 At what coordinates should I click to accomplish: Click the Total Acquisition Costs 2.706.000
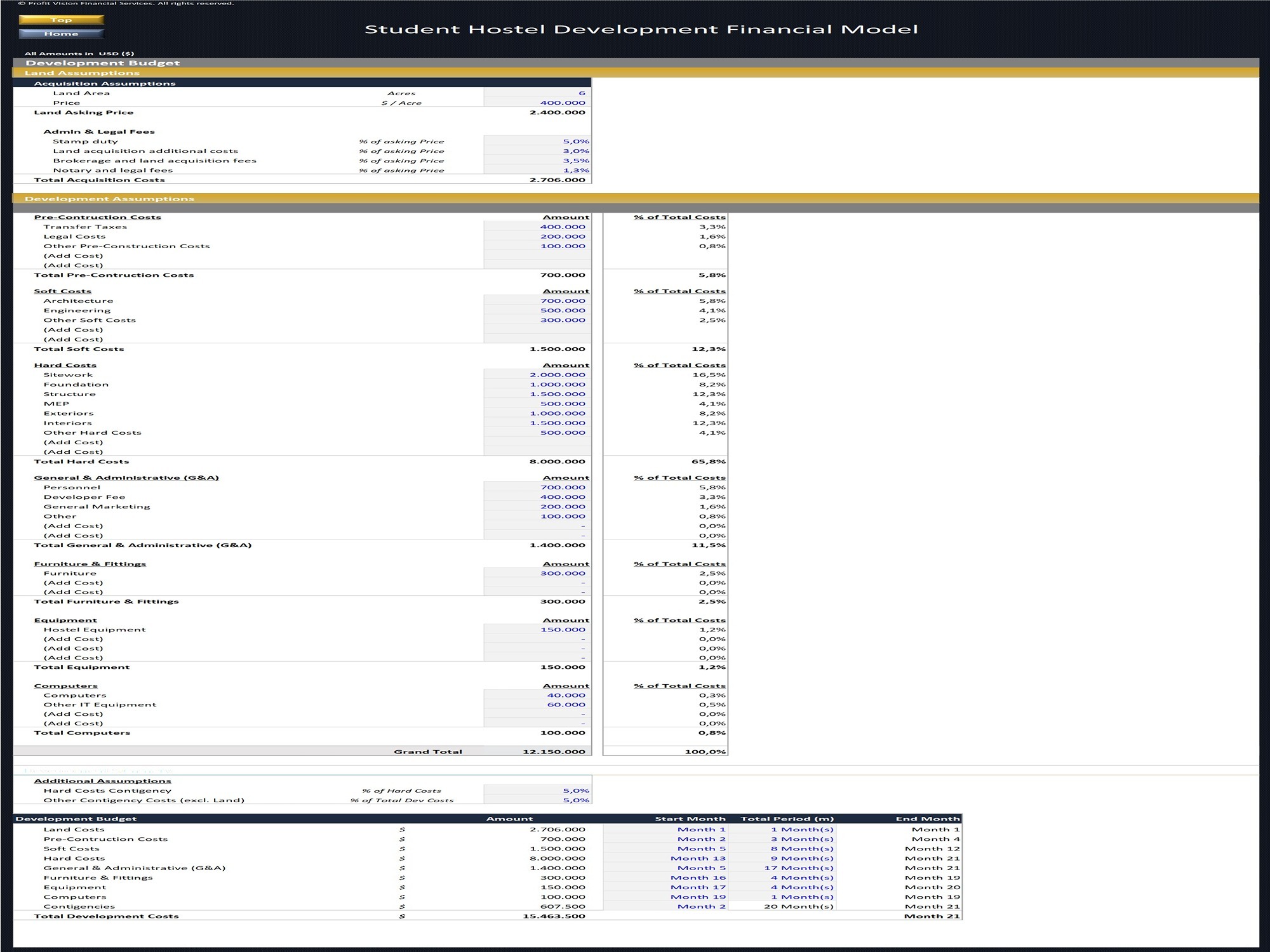[x=557, y=180]
